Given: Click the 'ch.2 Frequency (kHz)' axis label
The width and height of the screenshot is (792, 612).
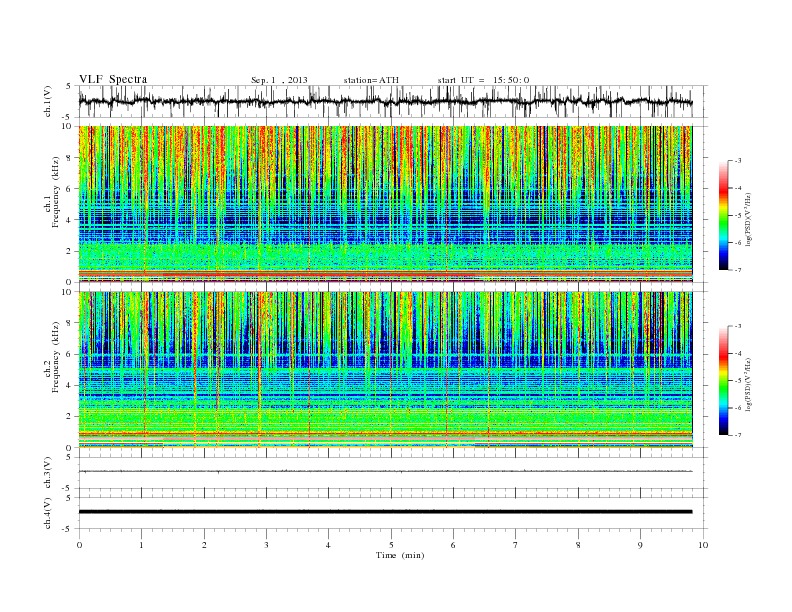Looking at the screenshot, I should [x=52, y=356].
